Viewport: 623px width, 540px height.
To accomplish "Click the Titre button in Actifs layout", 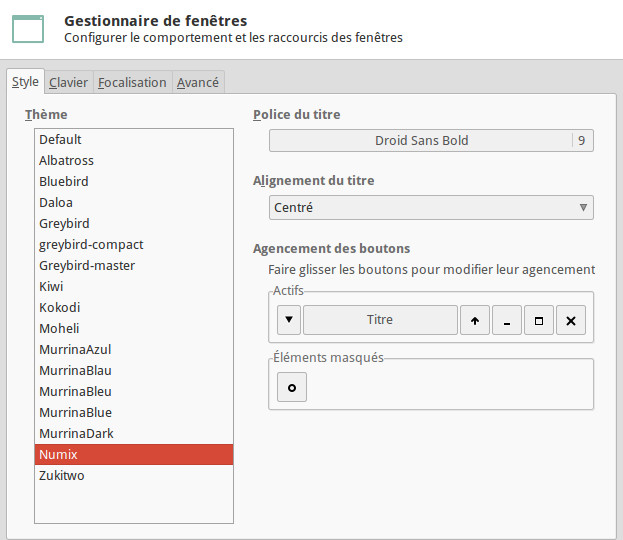I will click(380, 321).
